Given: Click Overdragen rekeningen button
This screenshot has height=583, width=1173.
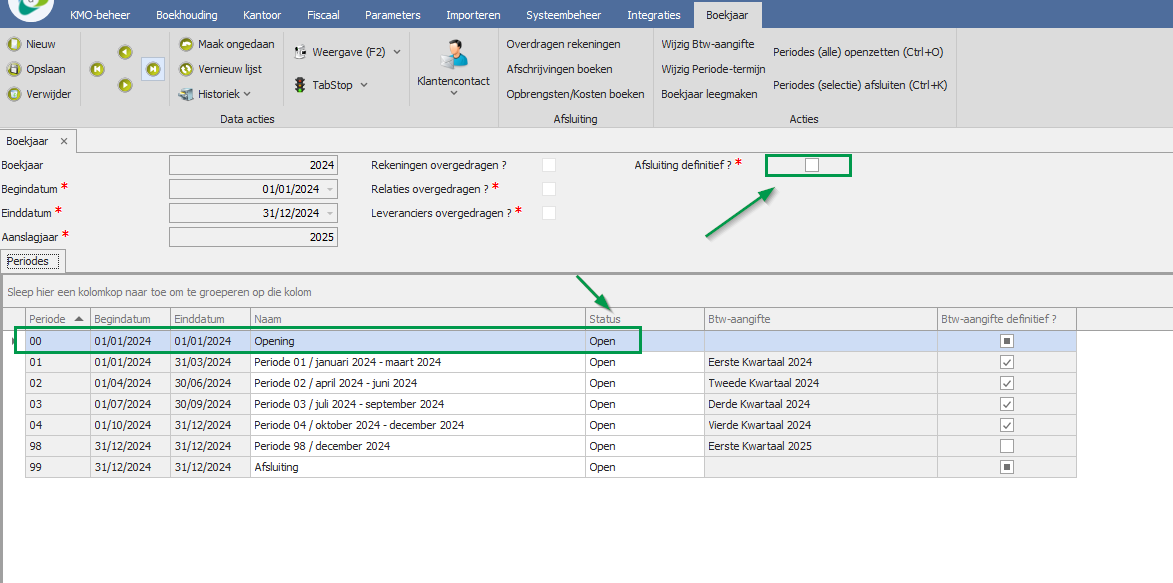Looking at the screenshot, I should (x=563, y=44).
